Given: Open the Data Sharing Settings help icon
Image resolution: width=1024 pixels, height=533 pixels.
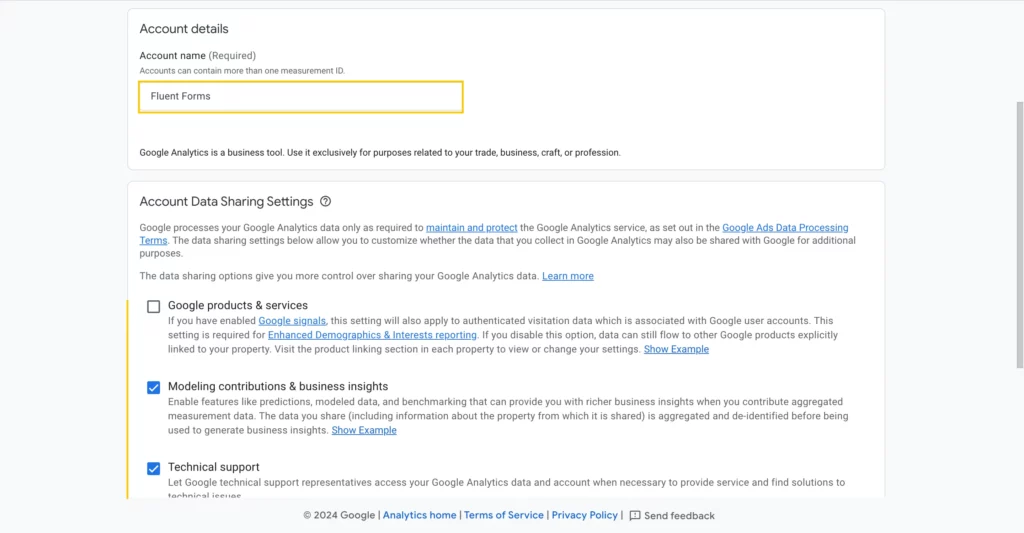Looking at the screenshot, I should pos(325,202).
